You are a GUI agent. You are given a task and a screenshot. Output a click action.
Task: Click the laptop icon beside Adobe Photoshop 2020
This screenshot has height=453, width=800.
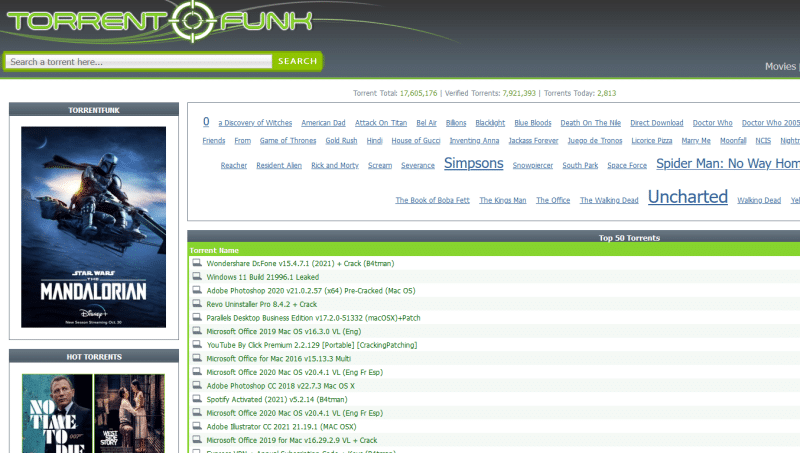197,290
